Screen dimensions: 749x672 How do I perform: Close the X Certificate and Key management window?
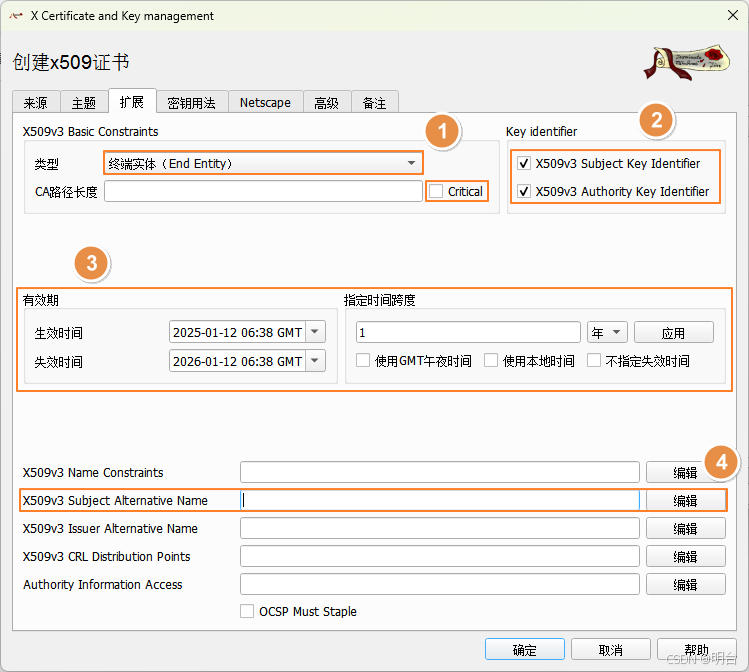click(x=733, y=15)
